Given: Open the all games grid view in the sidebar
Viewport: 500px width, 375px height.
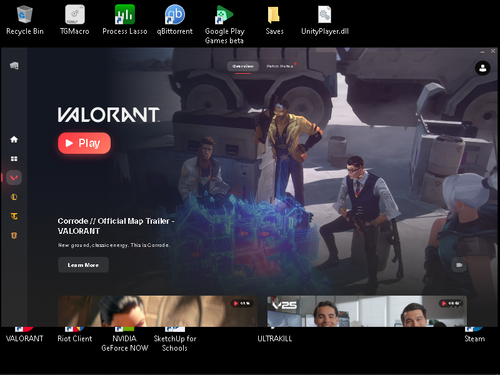Looking at the screenshot, I should point(14,159).
